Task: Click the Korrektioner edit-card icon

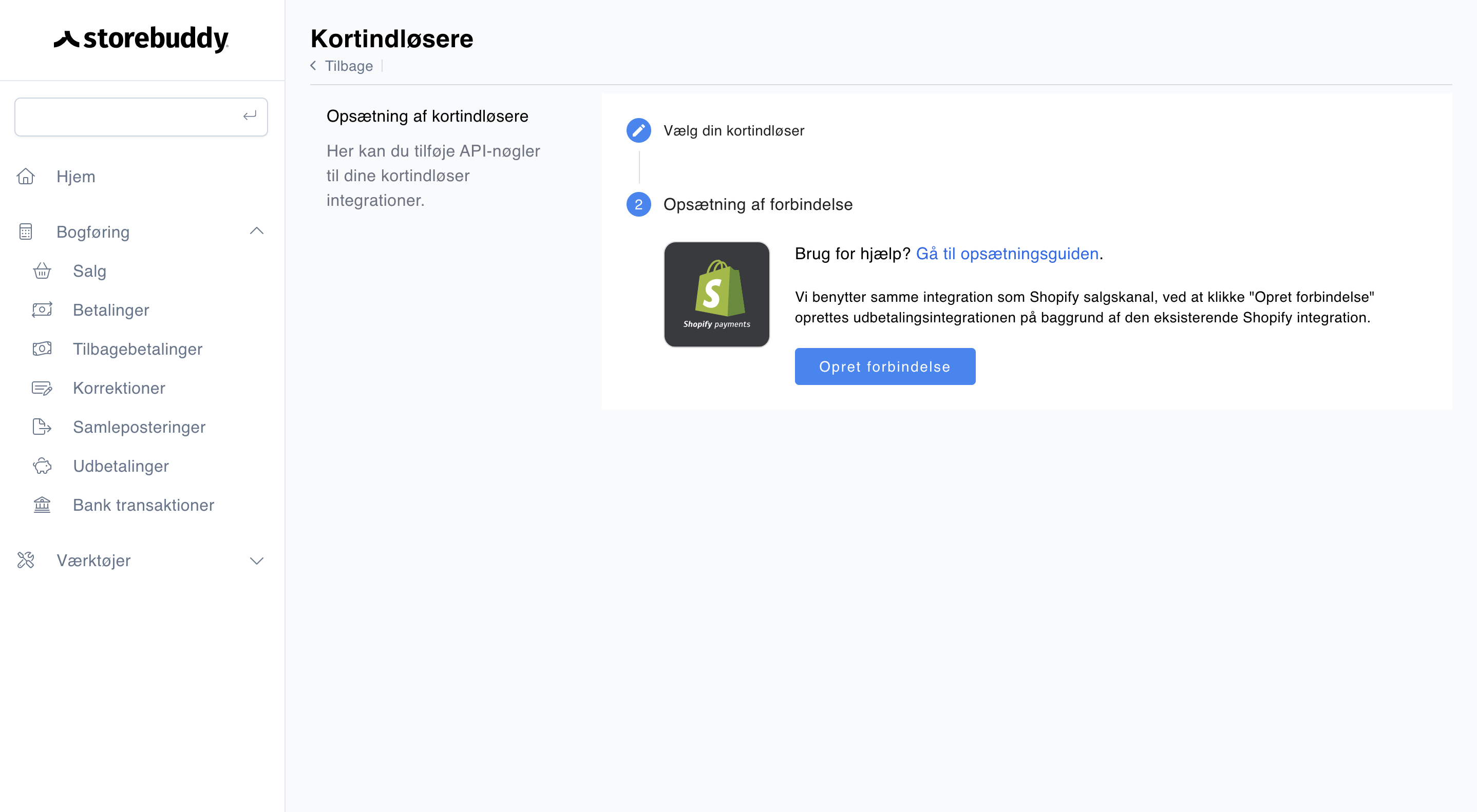Action: pos(42,388)
